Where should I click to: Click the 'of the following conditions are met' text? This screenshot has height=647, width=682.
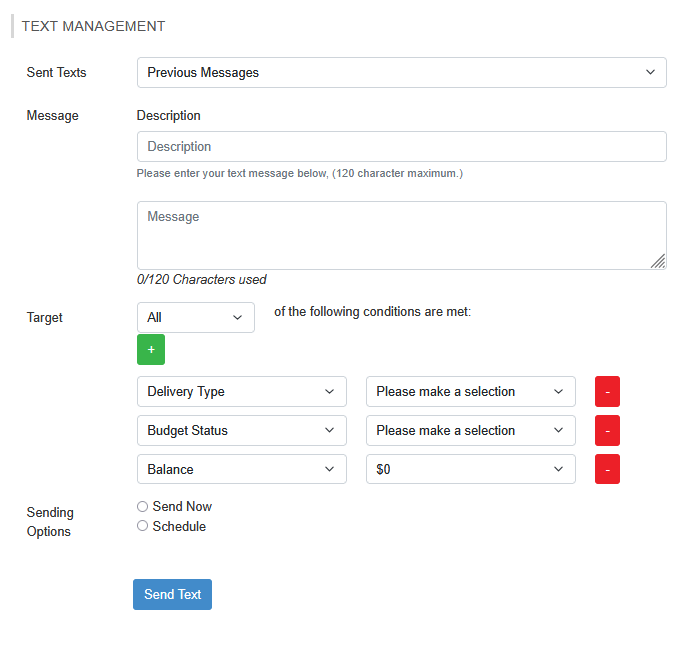click(372, 312)
